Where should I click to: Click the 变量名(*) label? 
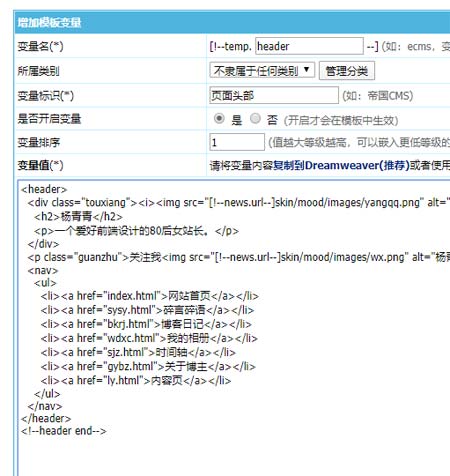(x=40, y=46)
